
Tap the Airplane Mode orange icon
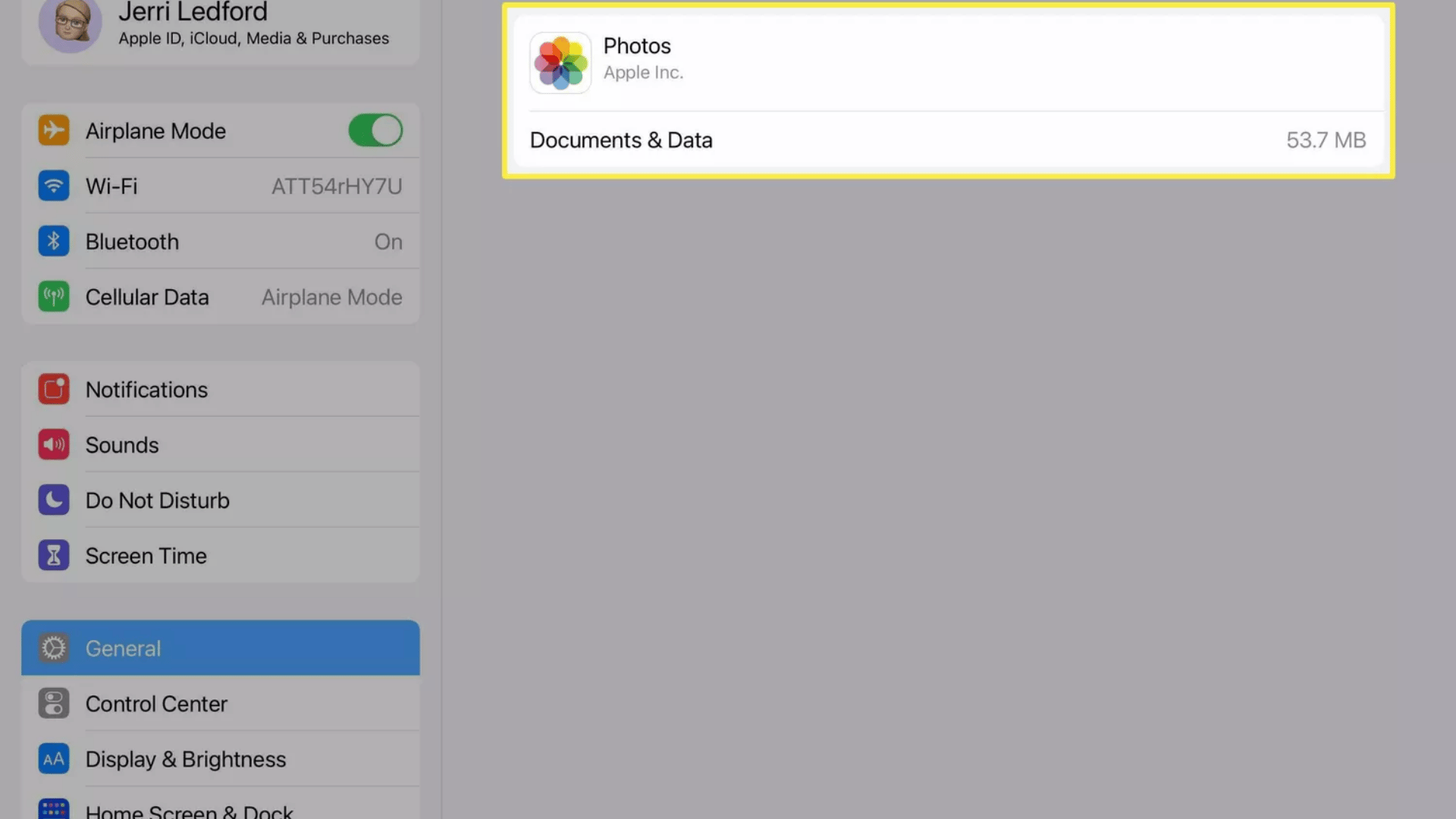coord(54,130)
